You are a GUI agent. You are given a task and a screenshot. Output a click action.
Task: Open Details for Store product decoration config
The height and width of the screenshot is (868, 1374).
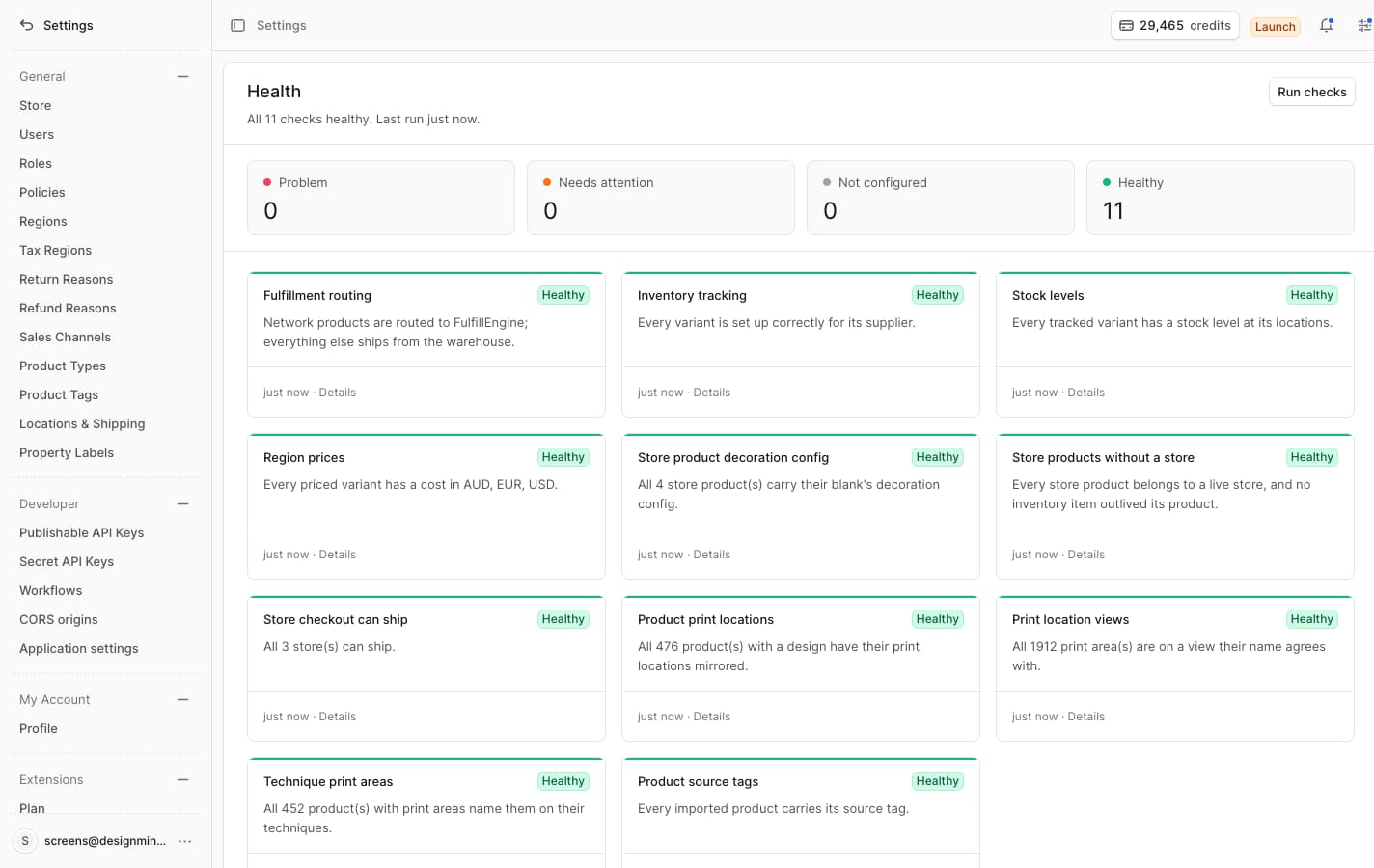712,555
